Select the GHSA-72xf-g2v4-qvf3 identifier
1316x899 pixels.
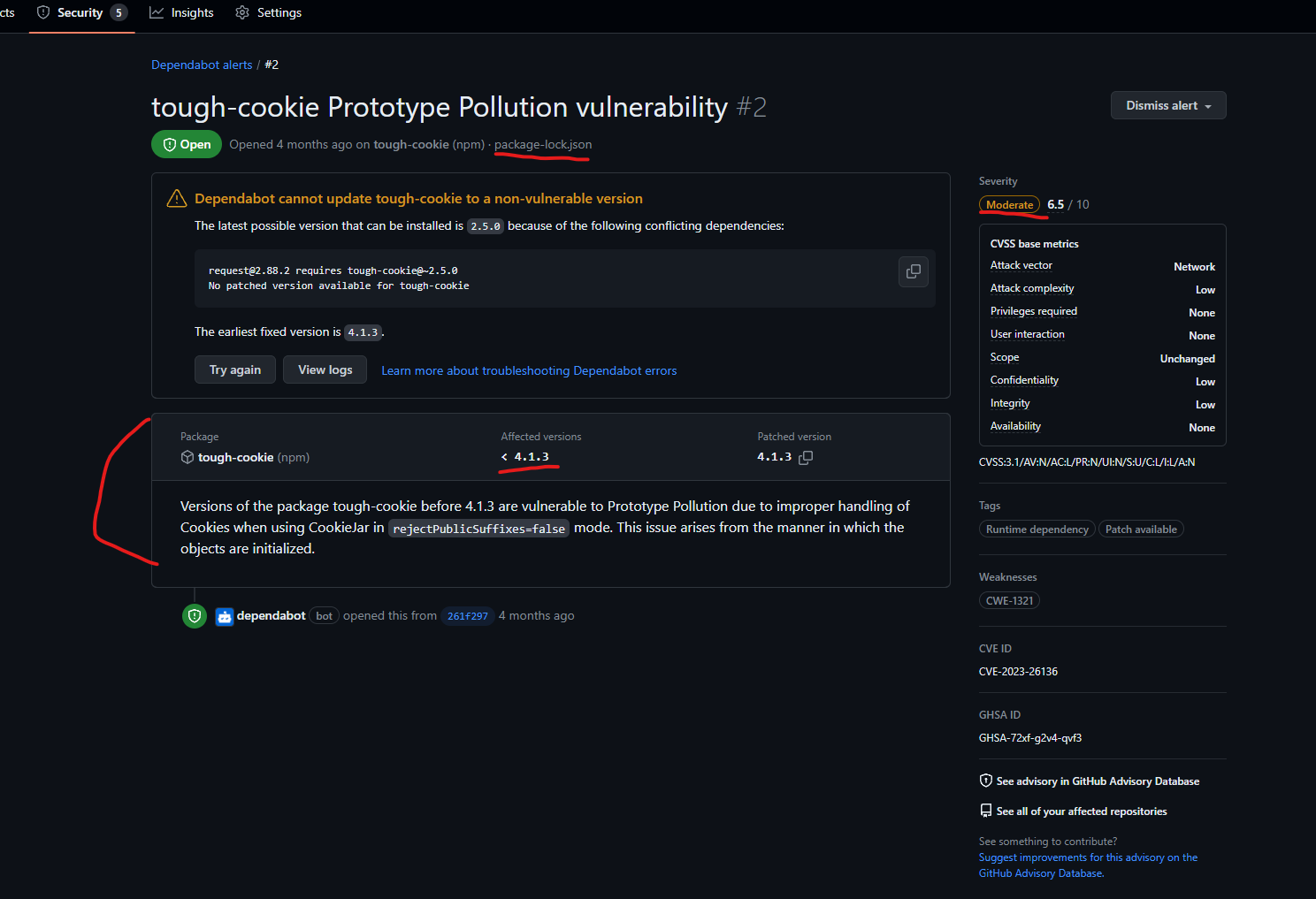1030,738
